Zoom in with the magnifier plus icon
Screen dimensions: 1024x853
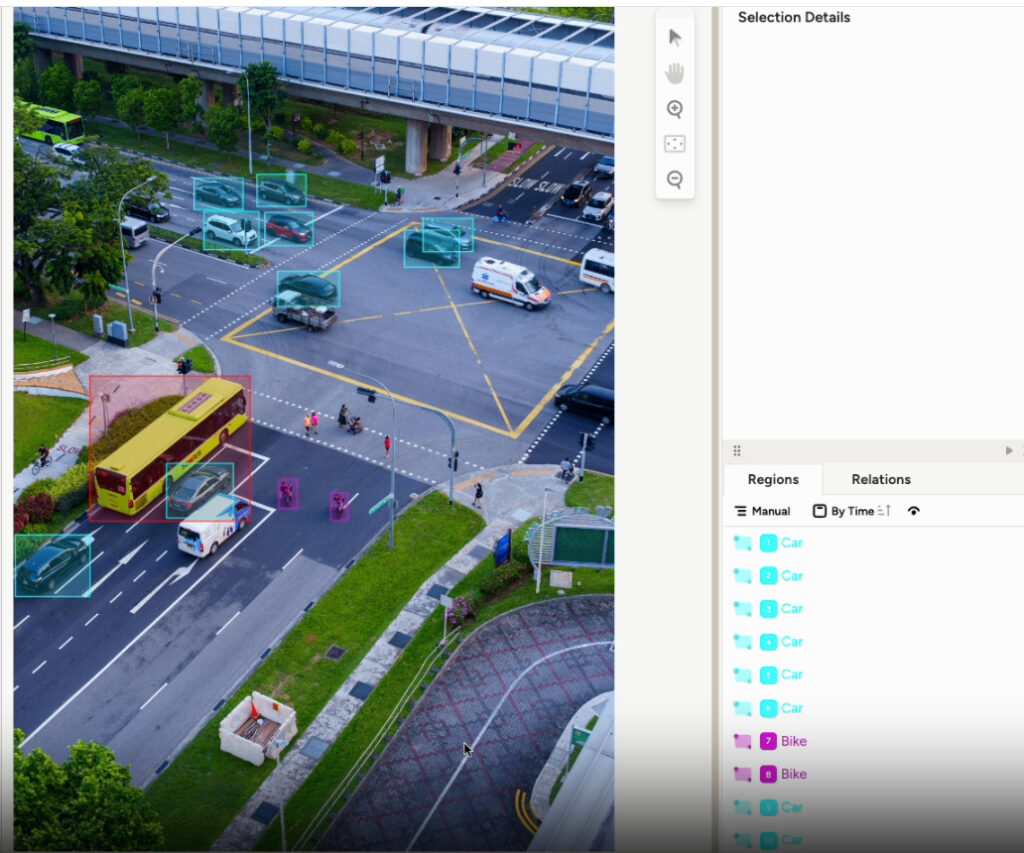click(x=675, y=109)
